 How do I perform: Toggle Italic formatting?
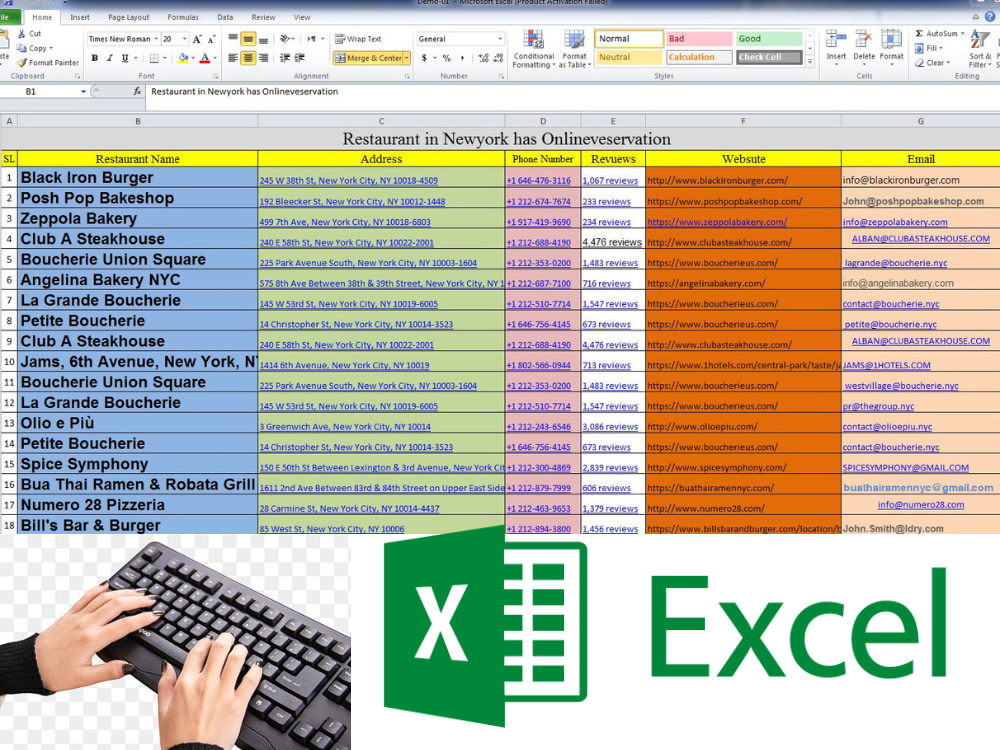click(110, 58)
